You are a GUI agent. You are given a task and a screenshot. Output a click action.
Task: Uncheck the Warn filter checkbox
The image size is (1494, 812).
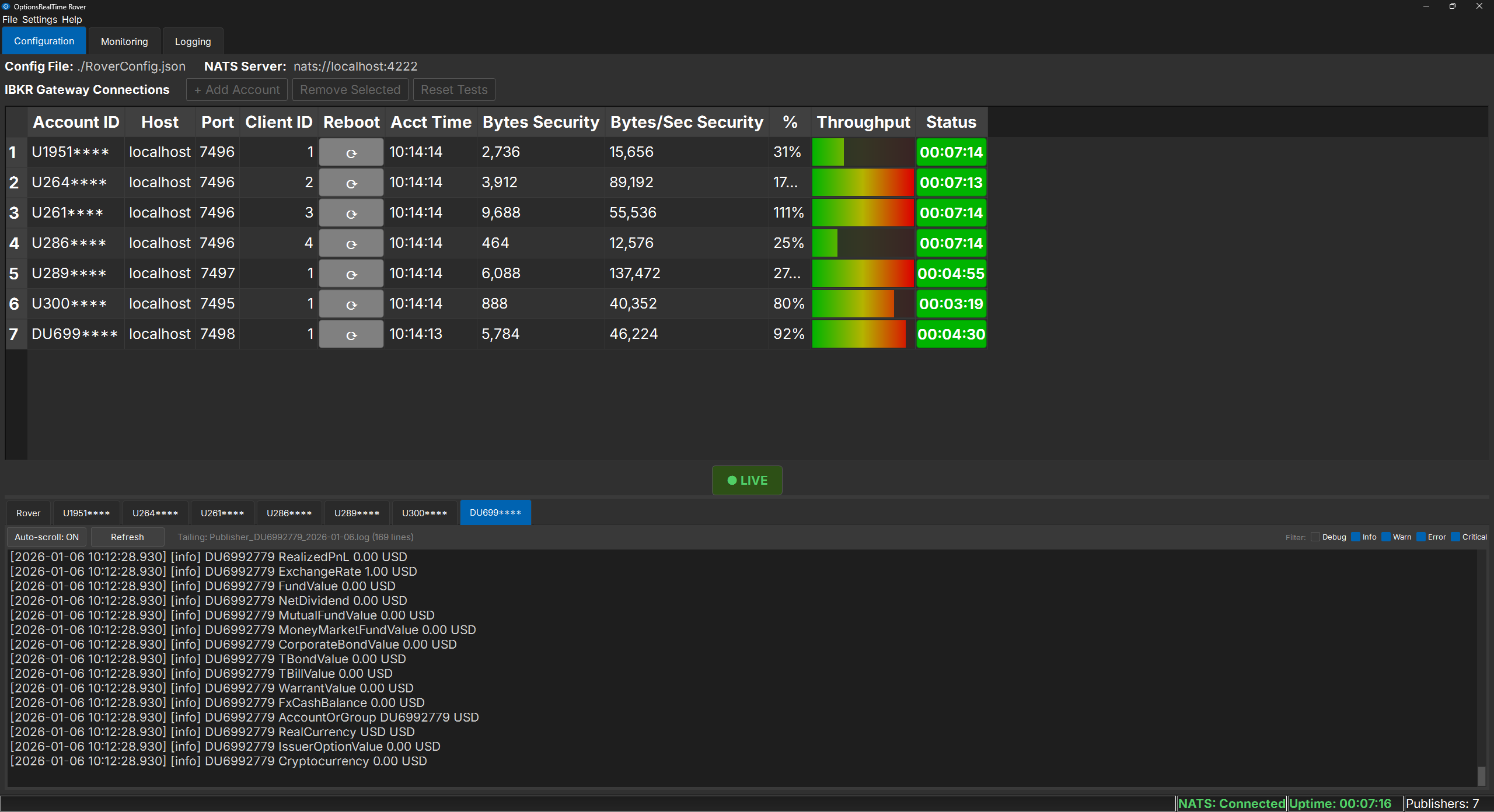(1386, 537)
